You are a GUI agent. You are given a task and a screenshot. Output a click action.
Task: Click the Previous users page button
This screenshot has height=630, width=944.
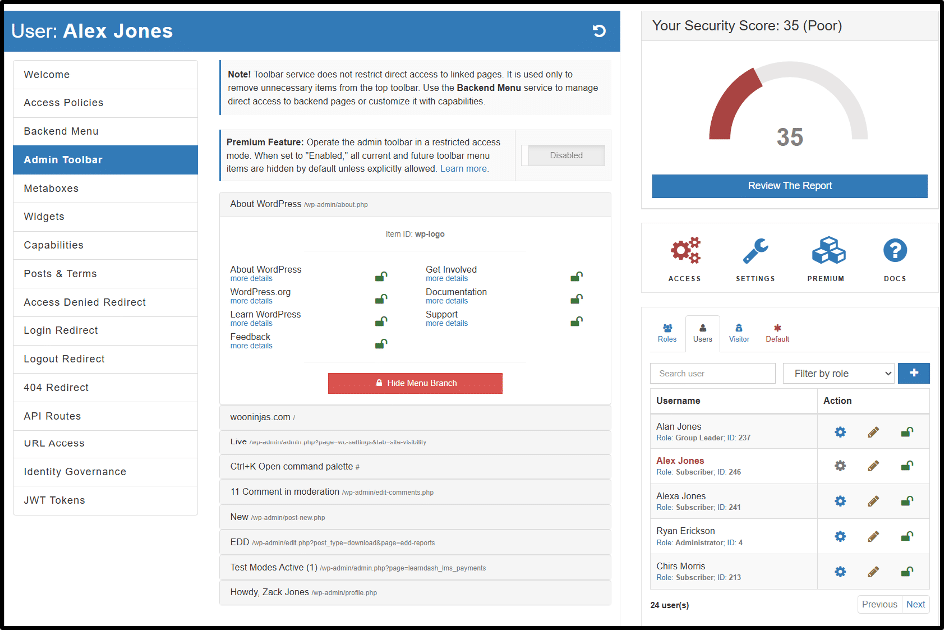(880, 604)
